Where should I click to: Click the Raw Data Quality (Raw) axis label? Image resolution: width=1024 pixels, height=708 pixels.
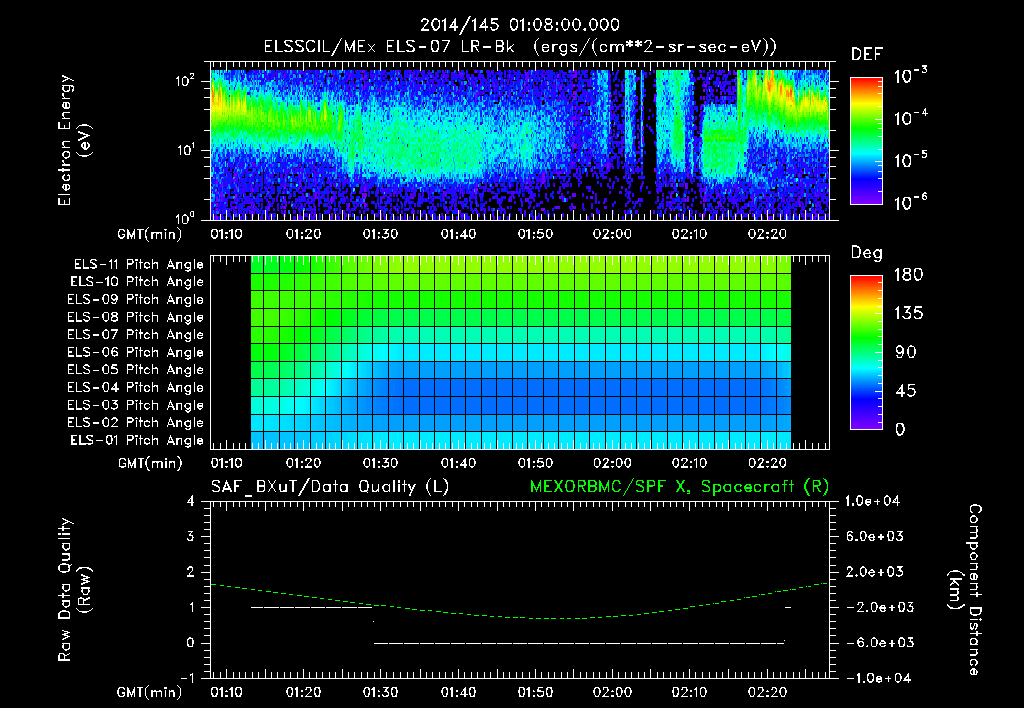tap(74, 590)
